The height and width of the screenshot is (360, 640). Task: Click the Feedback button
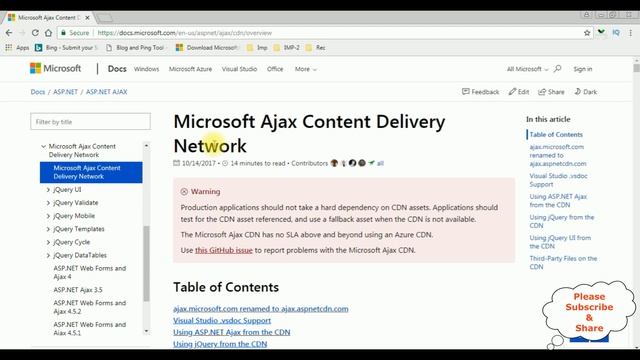[x=480, y=92]
